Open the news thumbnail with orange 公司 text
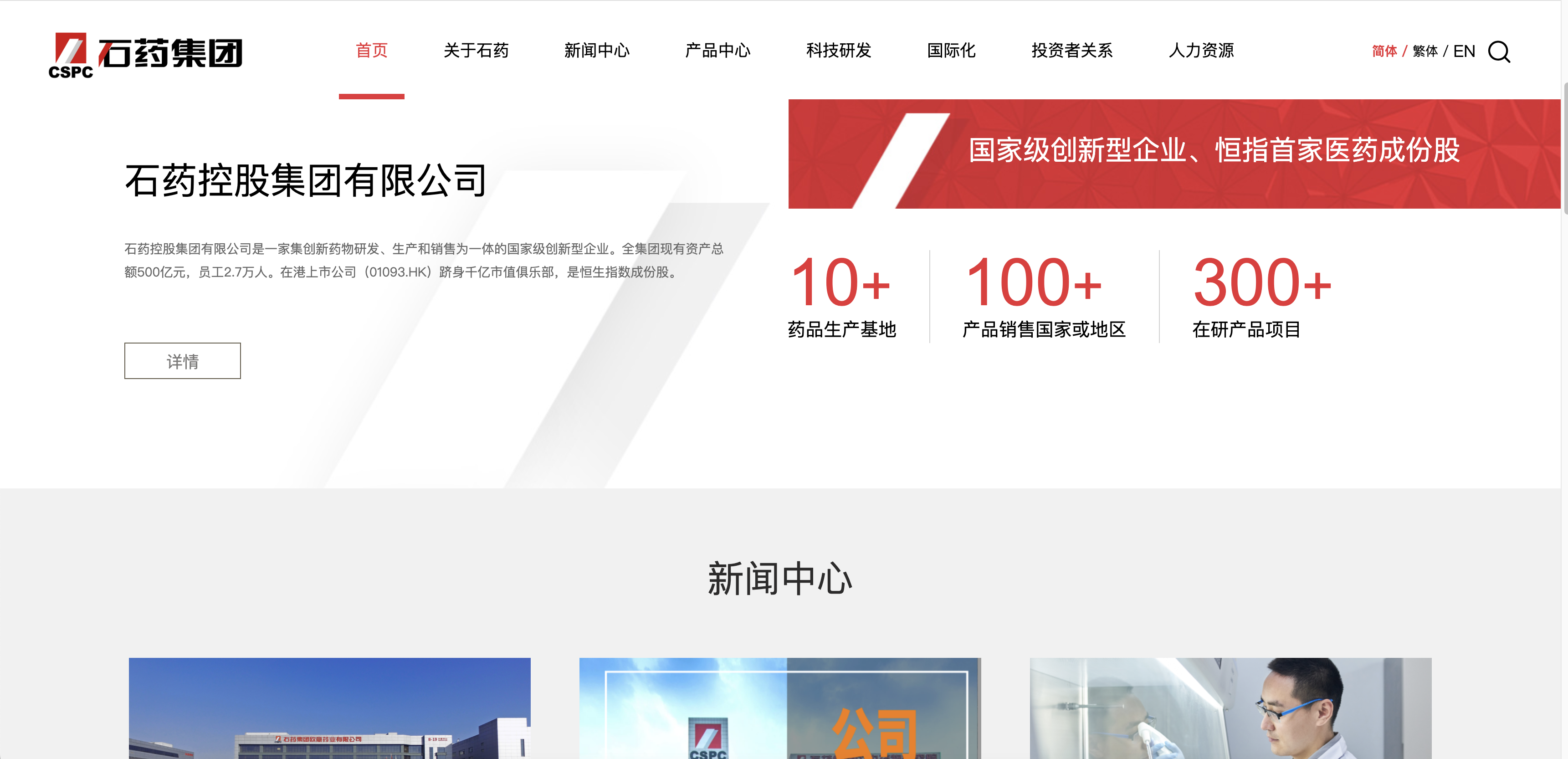Image resolution: width=1568 pixels, height=759 pixels. click(x=780, y=708)
